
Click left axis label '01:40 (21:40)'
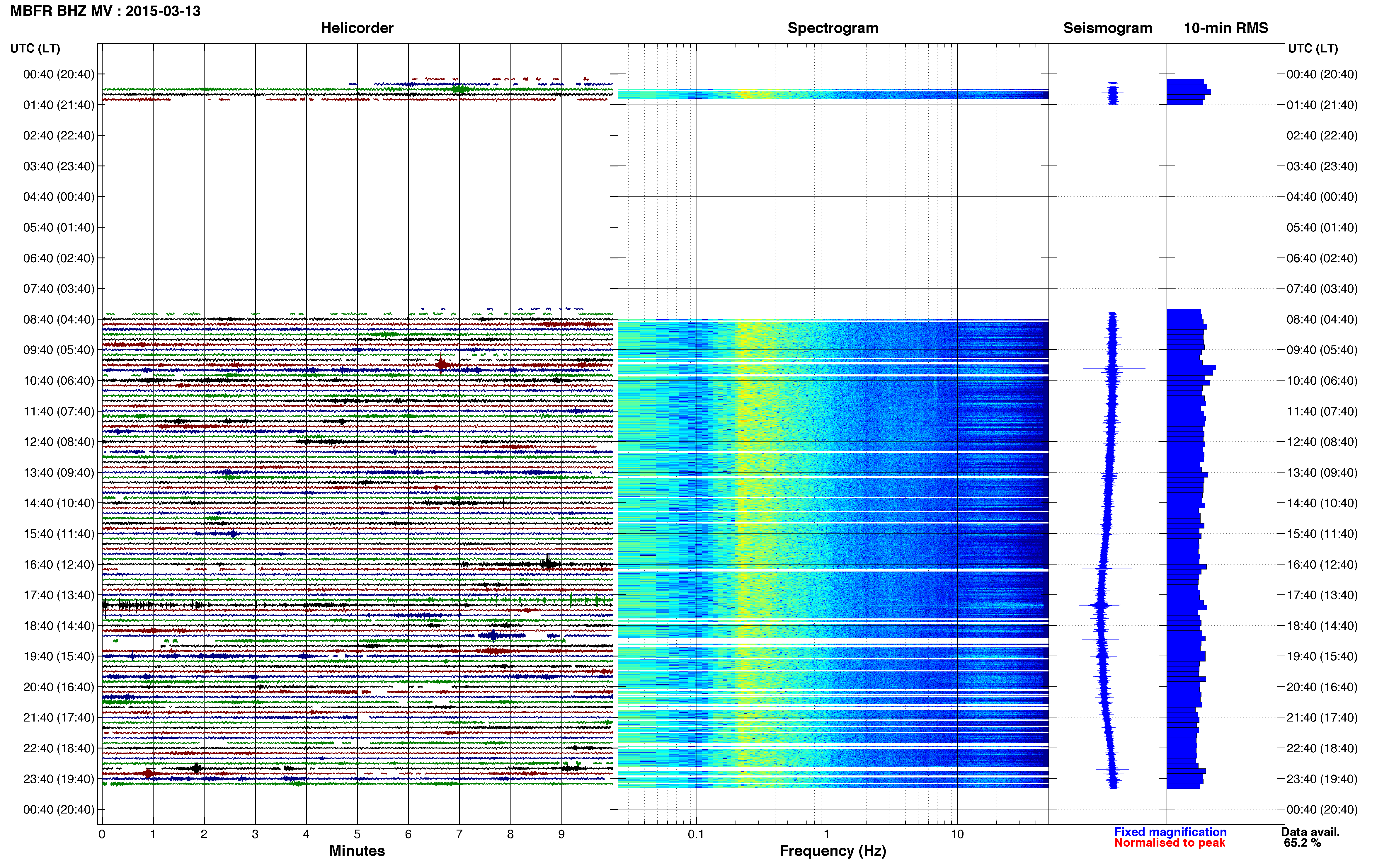[x=59, y=105]
